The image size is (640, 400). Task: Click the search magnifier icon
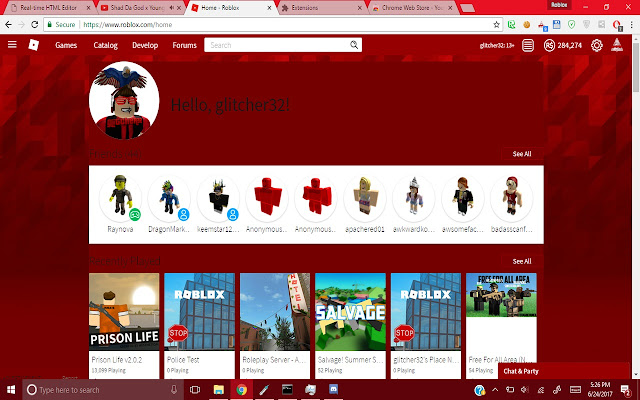coord(354,45)
